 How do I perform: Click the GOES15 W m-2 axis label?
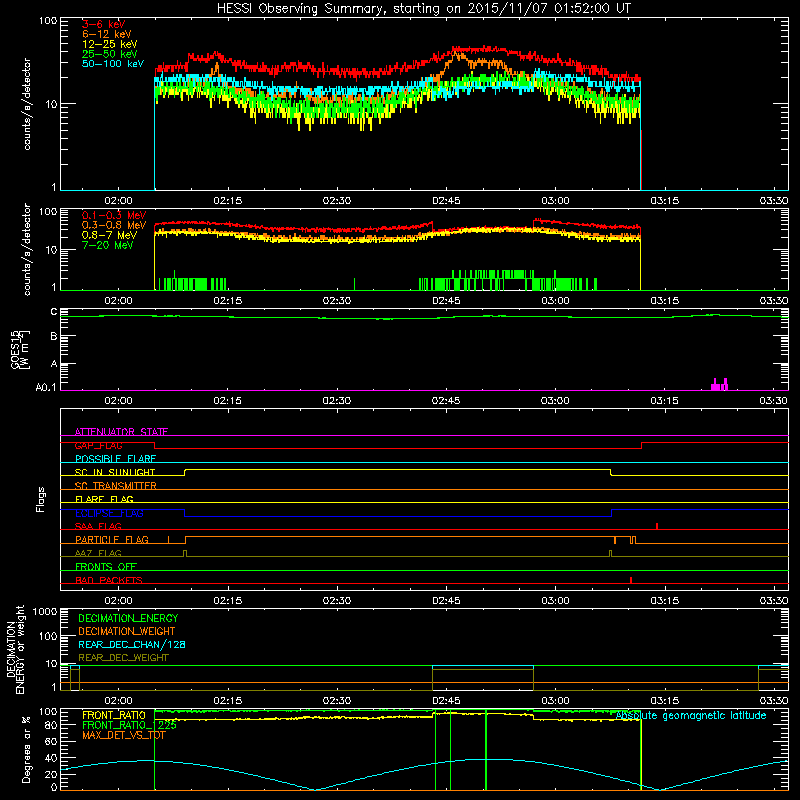point(20,349)
